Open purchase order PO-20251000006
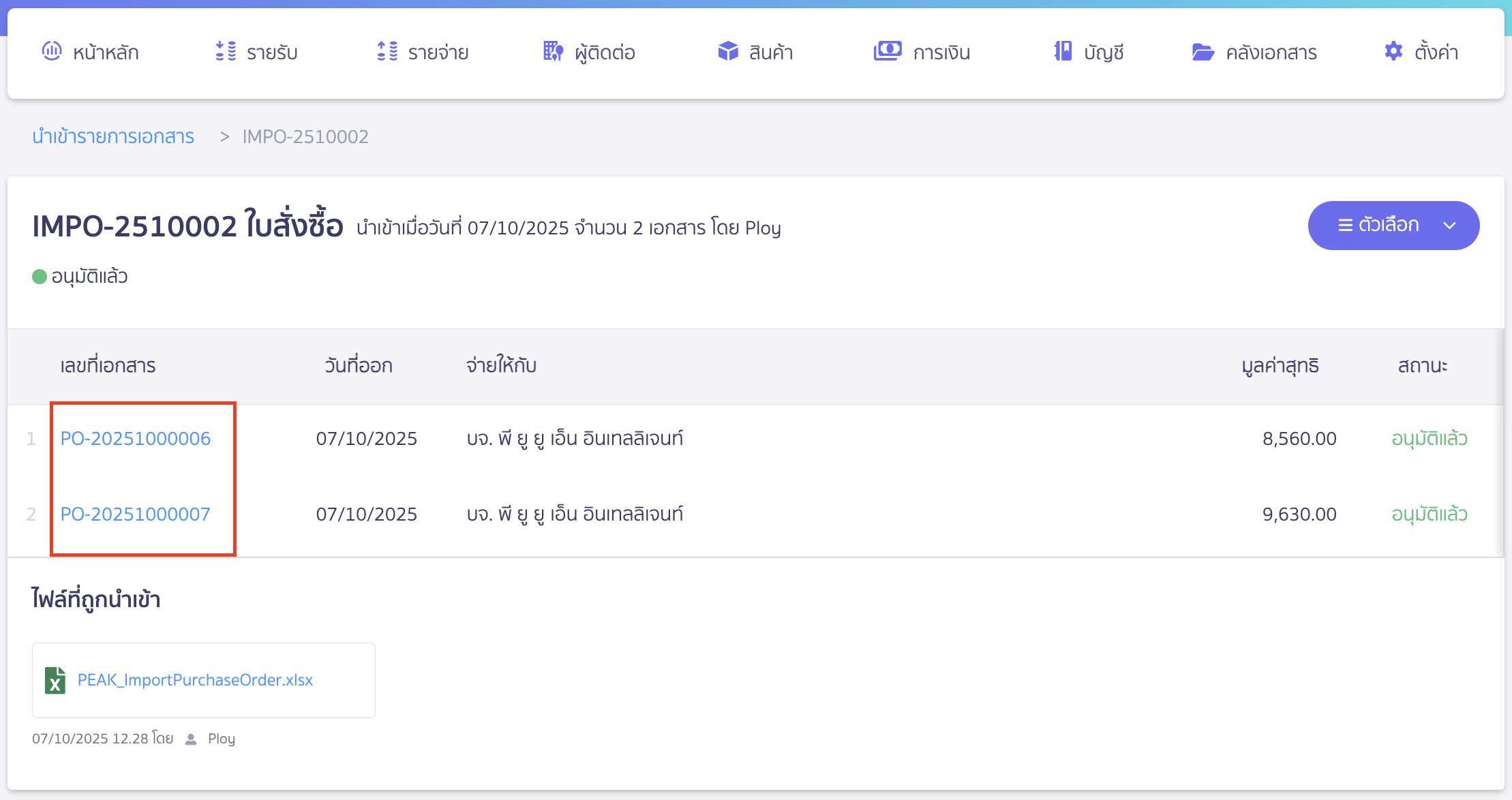 (135, 438)
